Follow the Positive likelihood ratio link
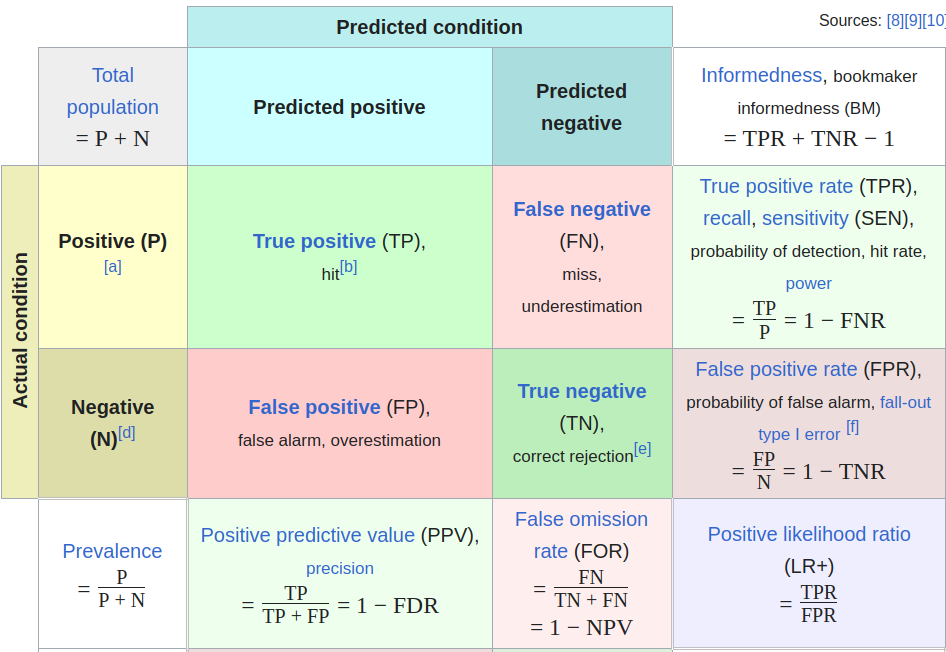Image resolution: width=946 pixels, height=652 pixels. pyautogui.click(x=808, y=534)
